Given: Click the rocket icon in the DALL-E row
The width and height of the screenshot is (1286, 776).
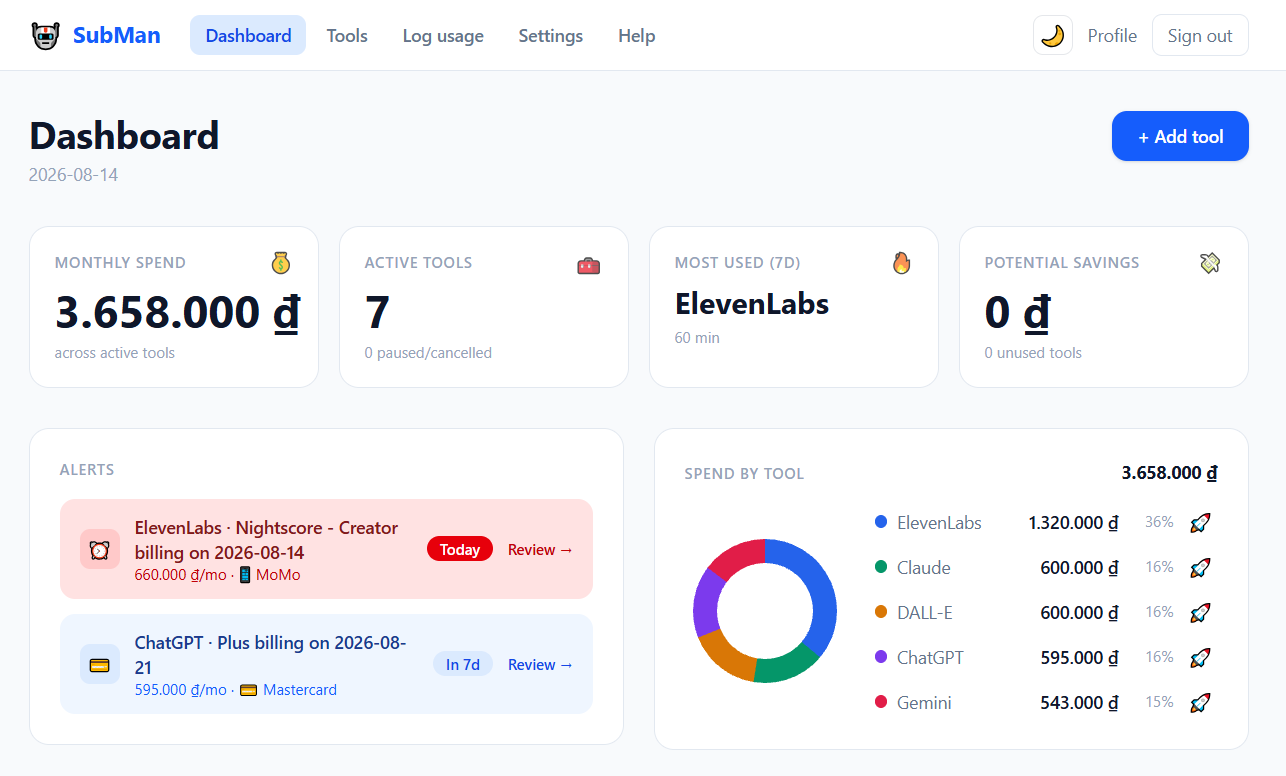Looking at the screenshot, I should pos(1200,612).
